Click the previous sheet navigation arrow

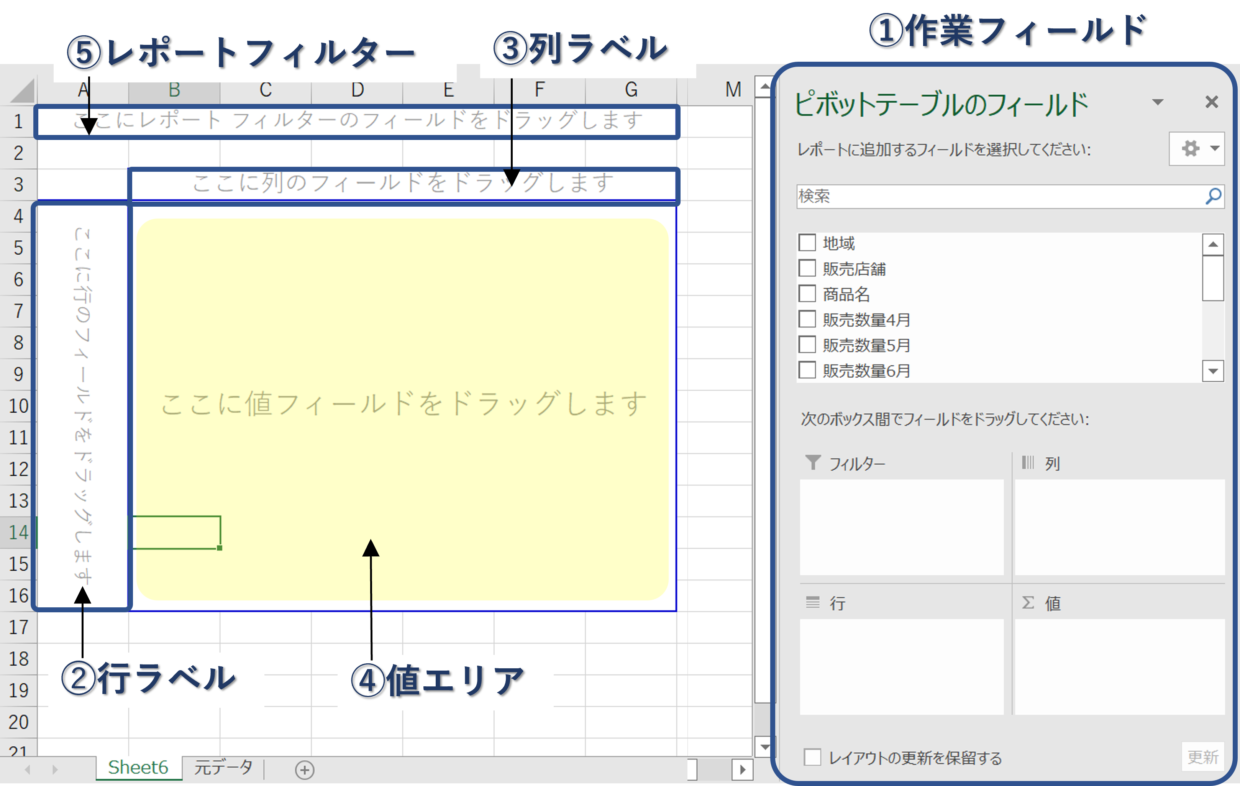(x=27, y=769)
